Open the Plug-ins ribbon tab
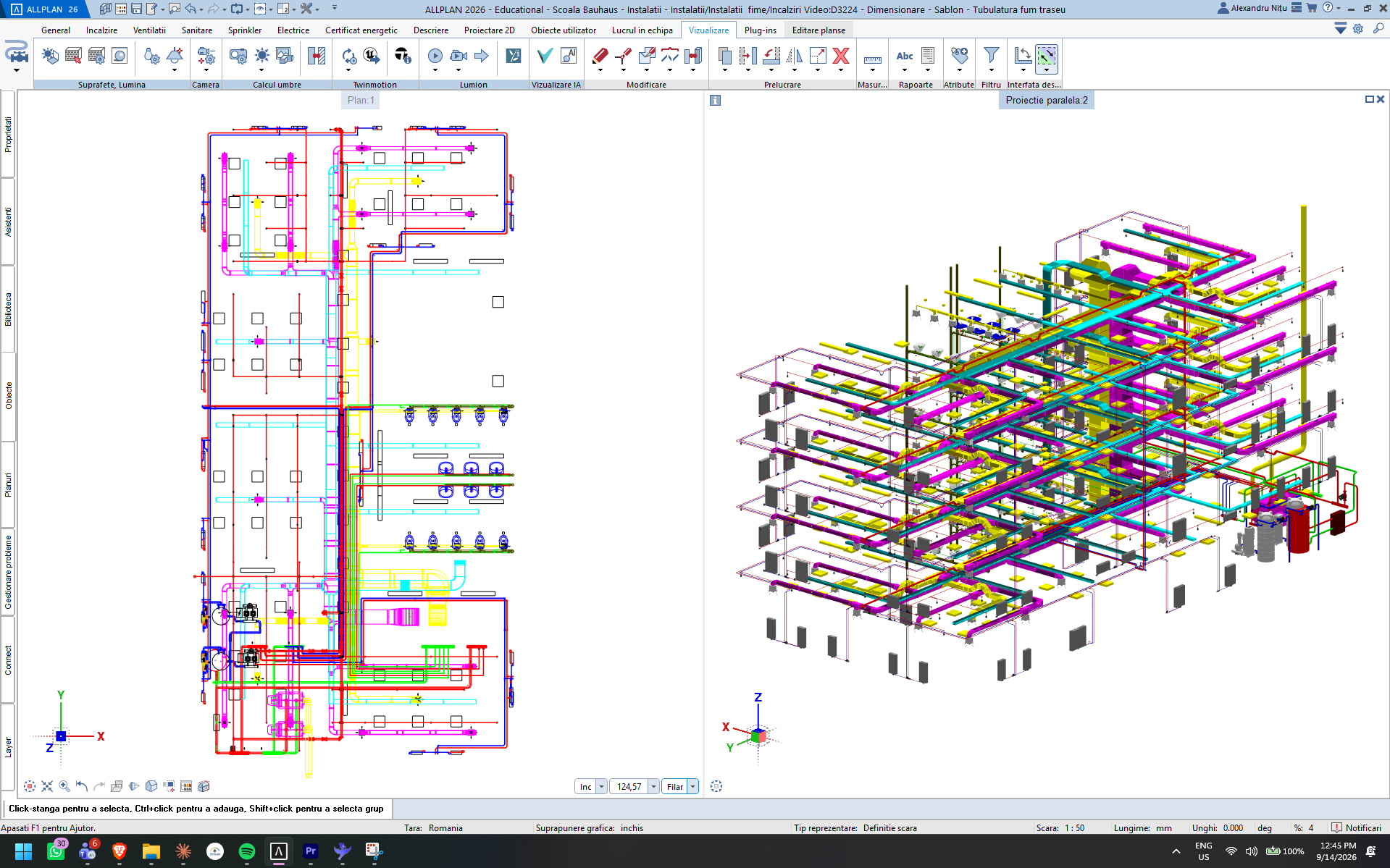The image size is (1390, 868). click(x=760, y=30)
